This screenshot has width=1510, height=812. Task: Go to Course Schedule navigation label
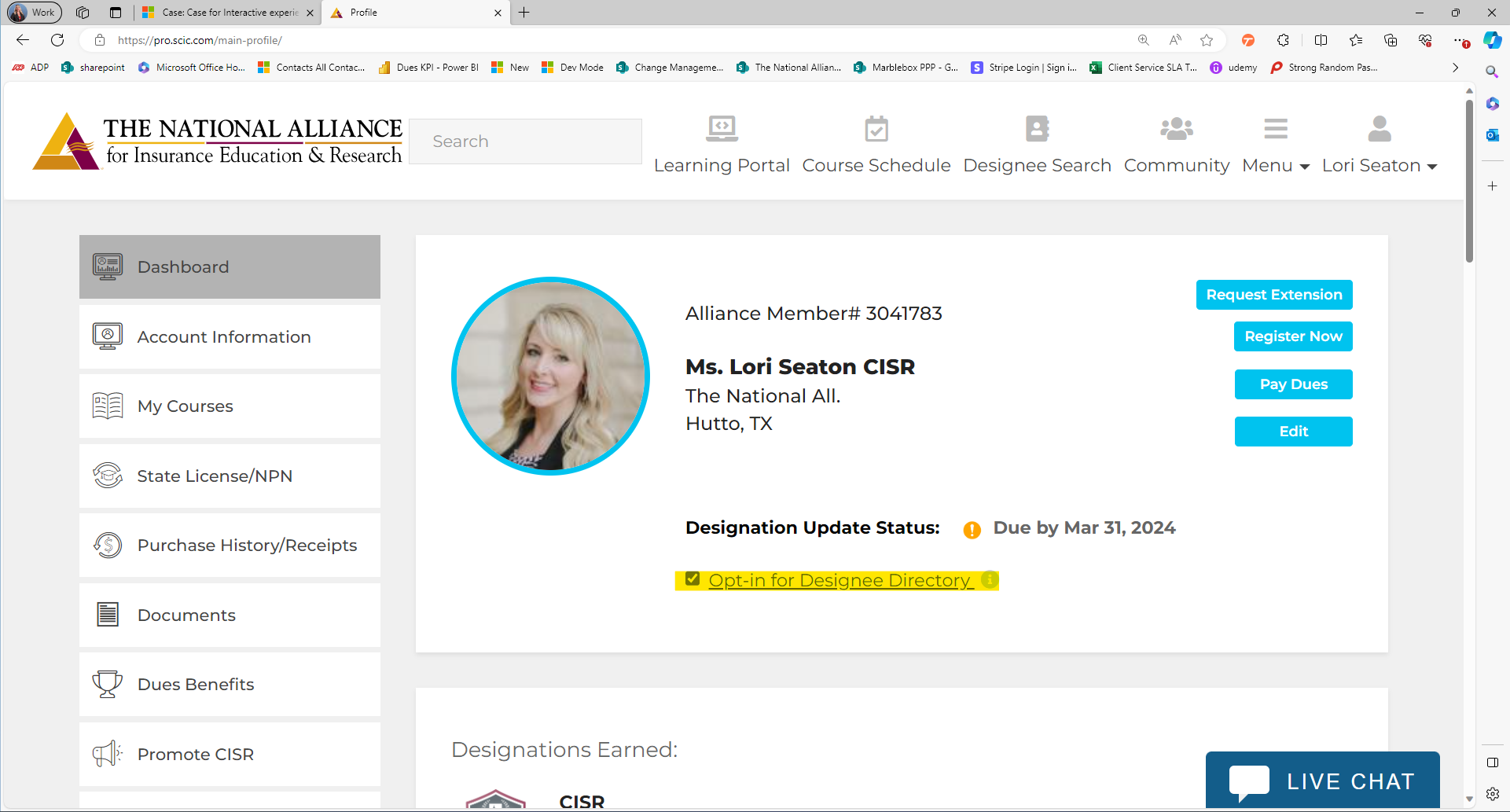(876, 166)
